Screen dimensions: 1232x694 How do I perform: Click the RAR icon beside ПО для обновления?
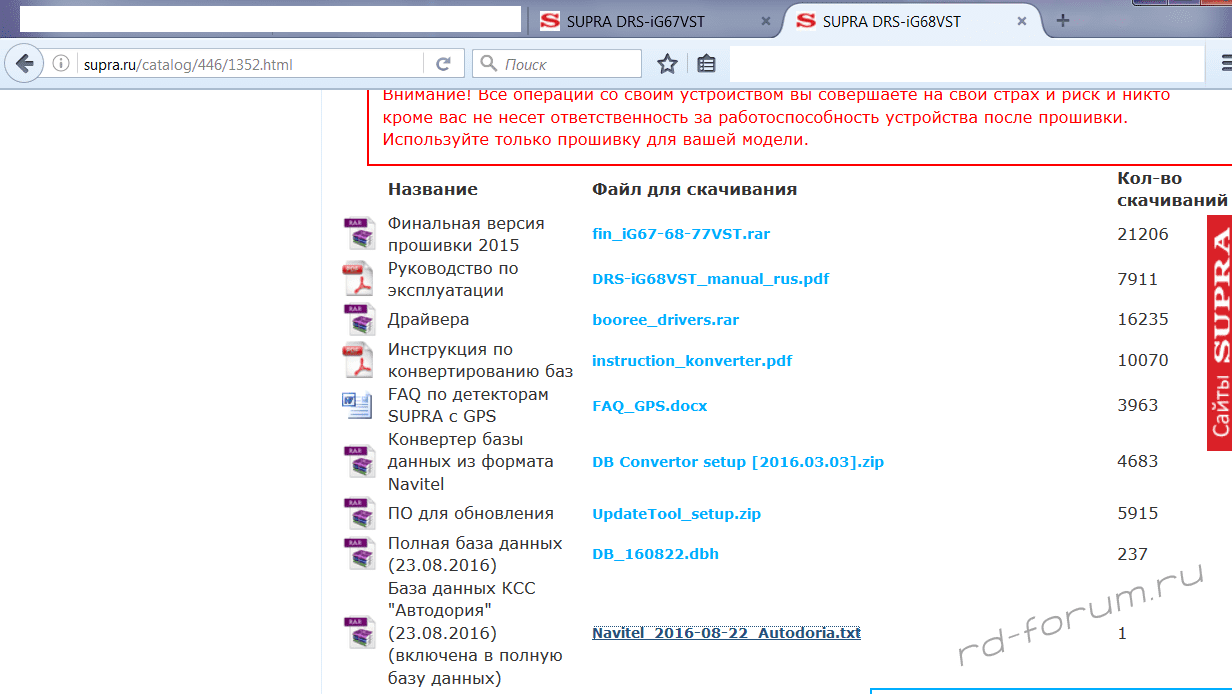click(358, 514)
